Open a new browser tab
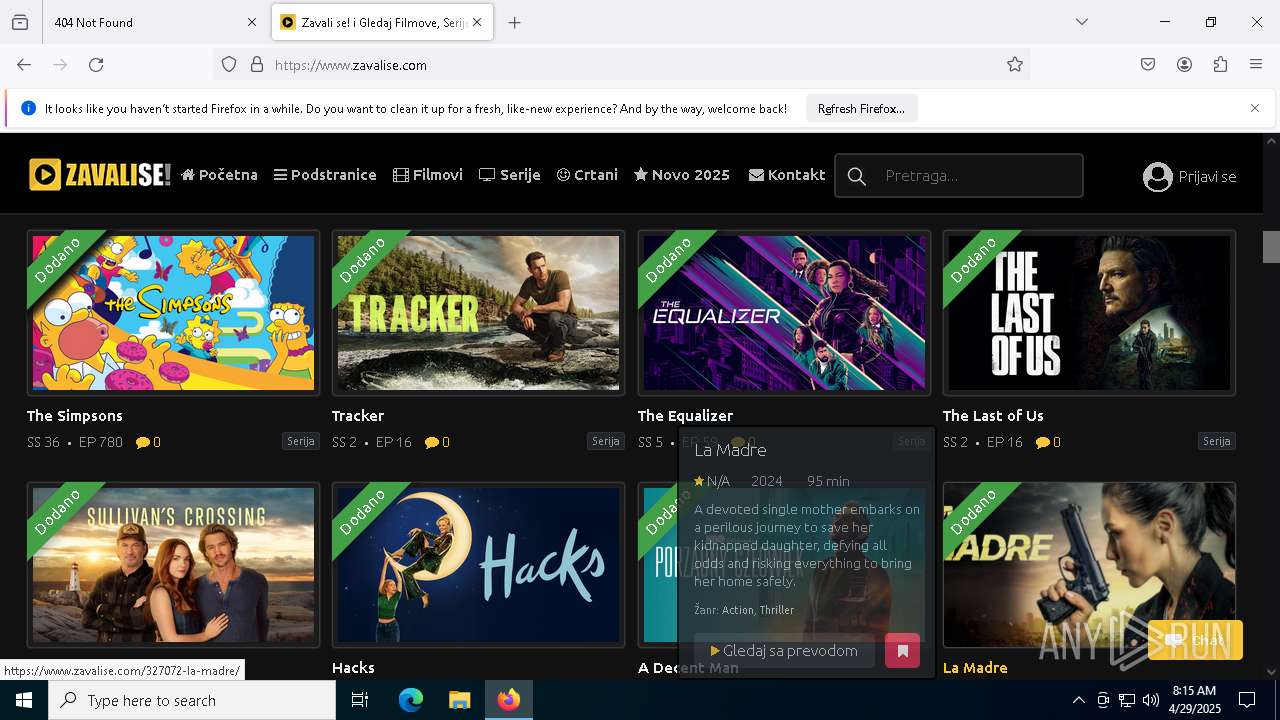Screen dimensions: 1280x720 coord(514,22)
